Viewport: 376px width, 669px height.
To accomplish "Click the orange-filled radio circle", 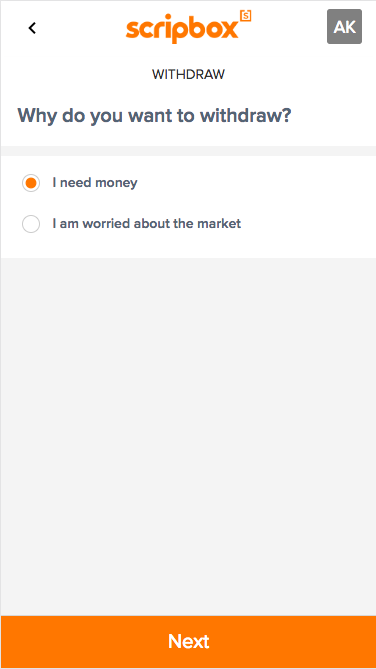I will (31, 183).
